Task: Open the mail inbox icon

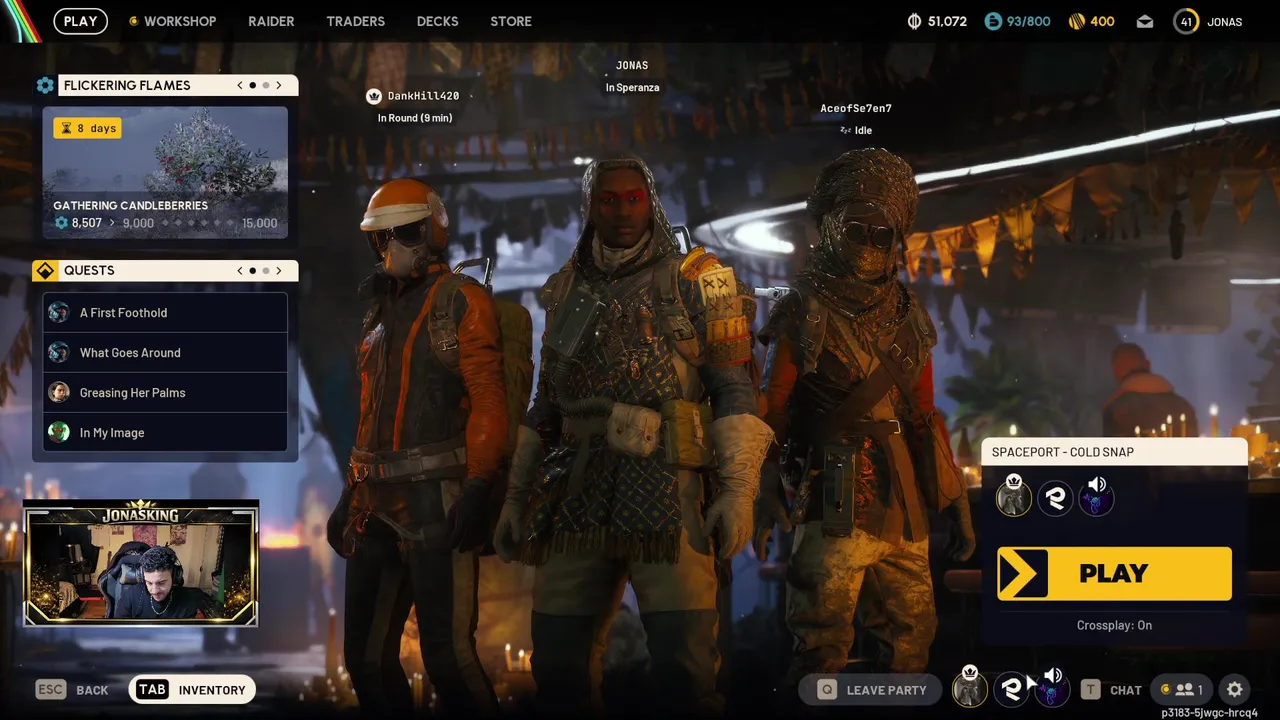Action: tap(1145, 21)
